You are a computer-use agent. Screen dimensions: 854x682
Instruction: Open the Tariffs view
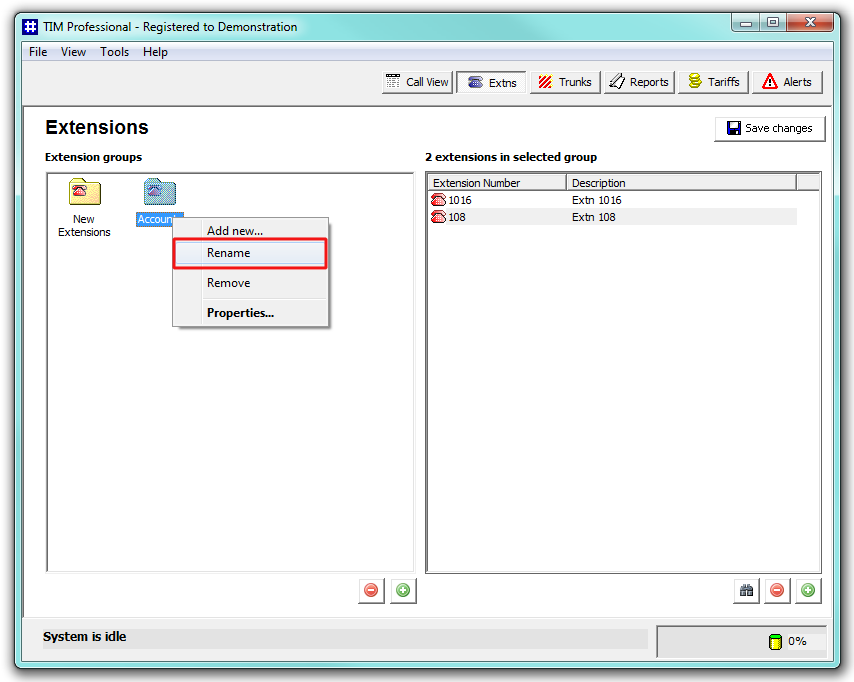713,82
